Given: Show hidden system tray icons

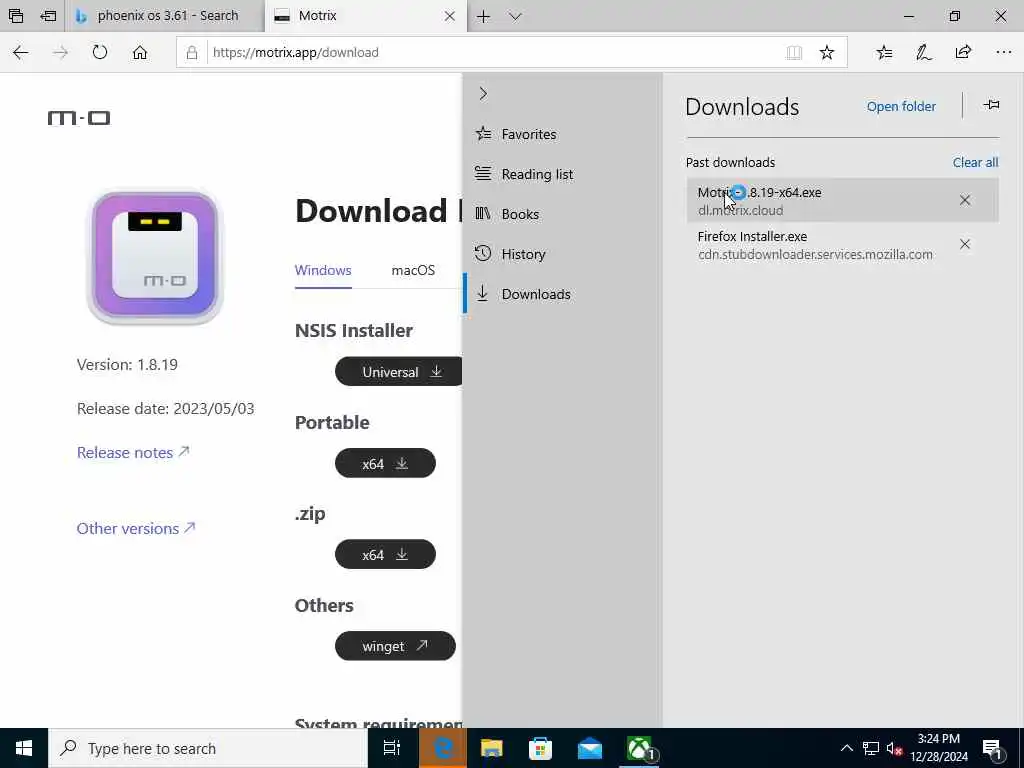Looking at the screenshot, I should pyautogui.click(x=846, y=748).
